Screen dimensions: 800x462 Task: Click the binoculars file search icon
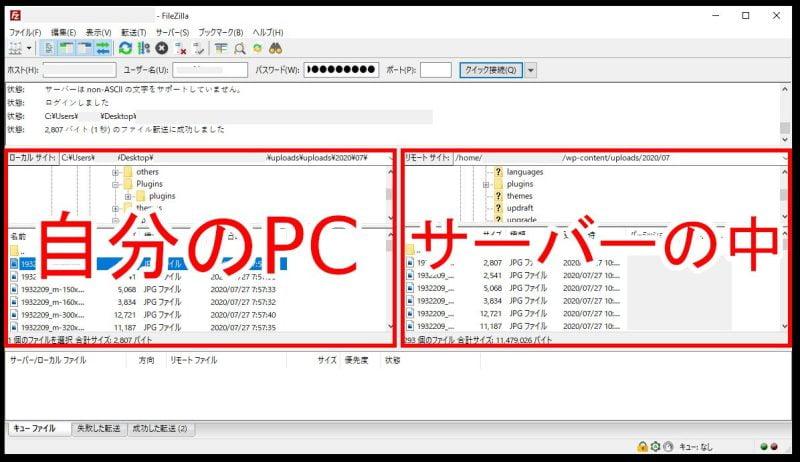[275, 47]
